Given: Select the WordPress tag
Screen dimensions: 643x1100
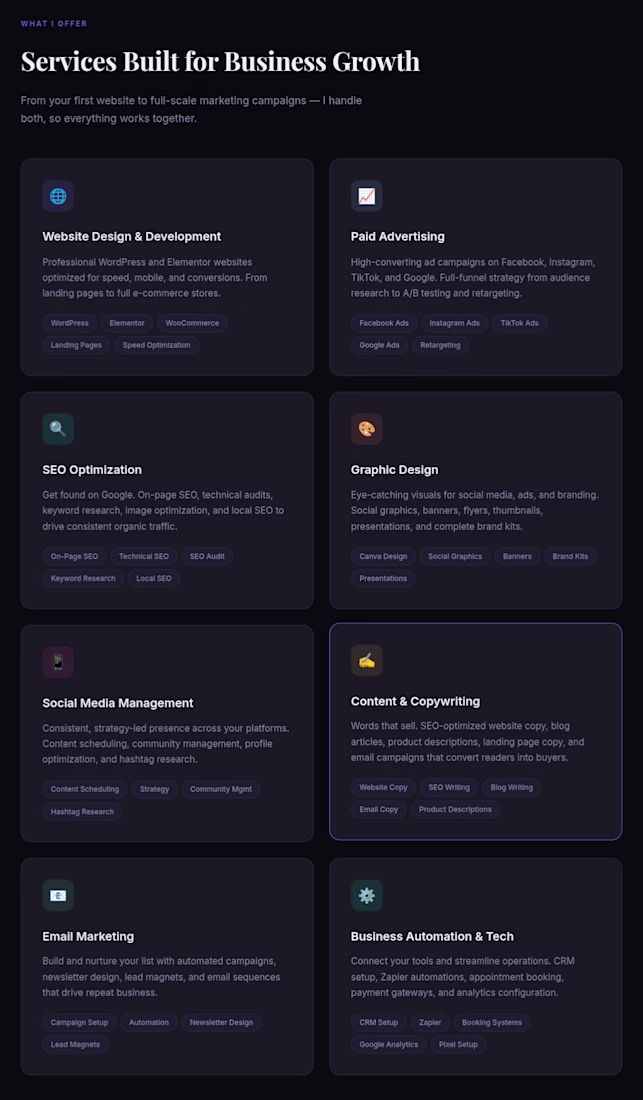Looking at the screenshot, I should [x=69, y=323].
